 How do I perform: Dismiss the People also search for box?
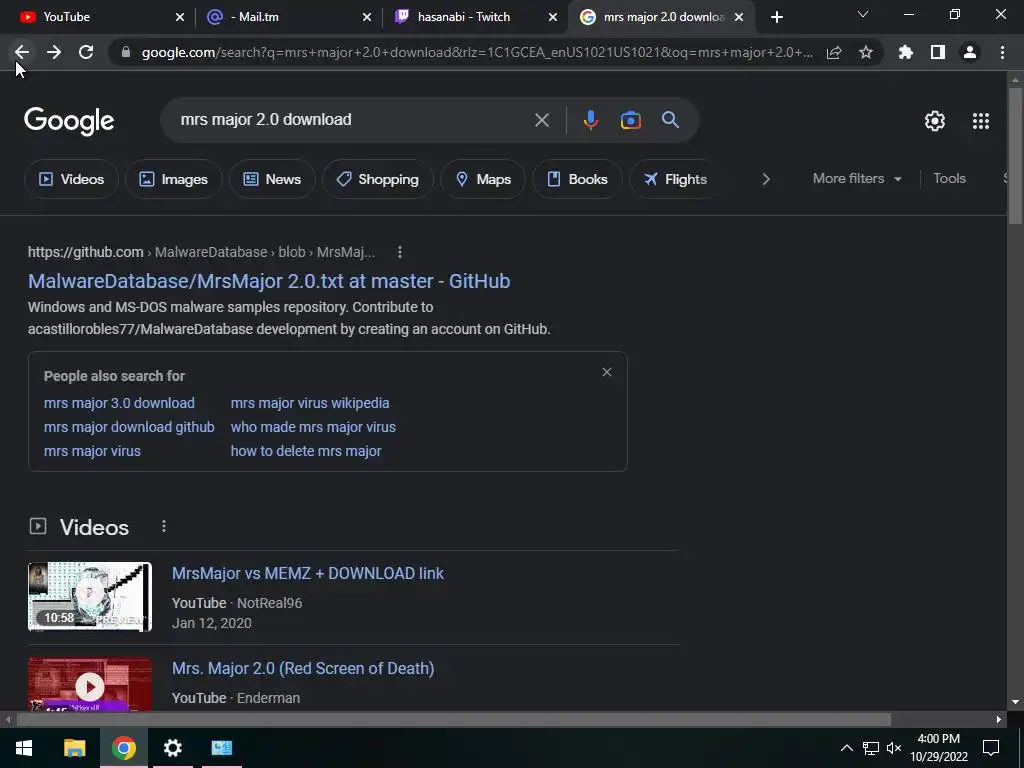(x=607, y=372)
